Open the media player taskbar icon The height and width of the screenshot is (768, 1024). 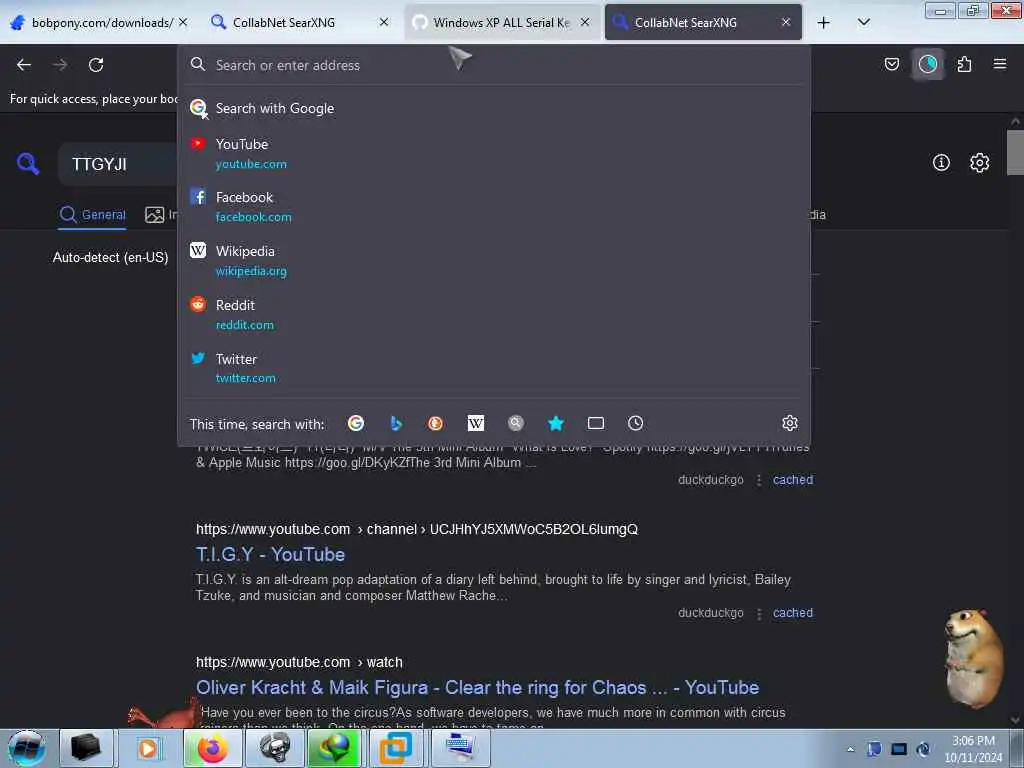[148, 748]
